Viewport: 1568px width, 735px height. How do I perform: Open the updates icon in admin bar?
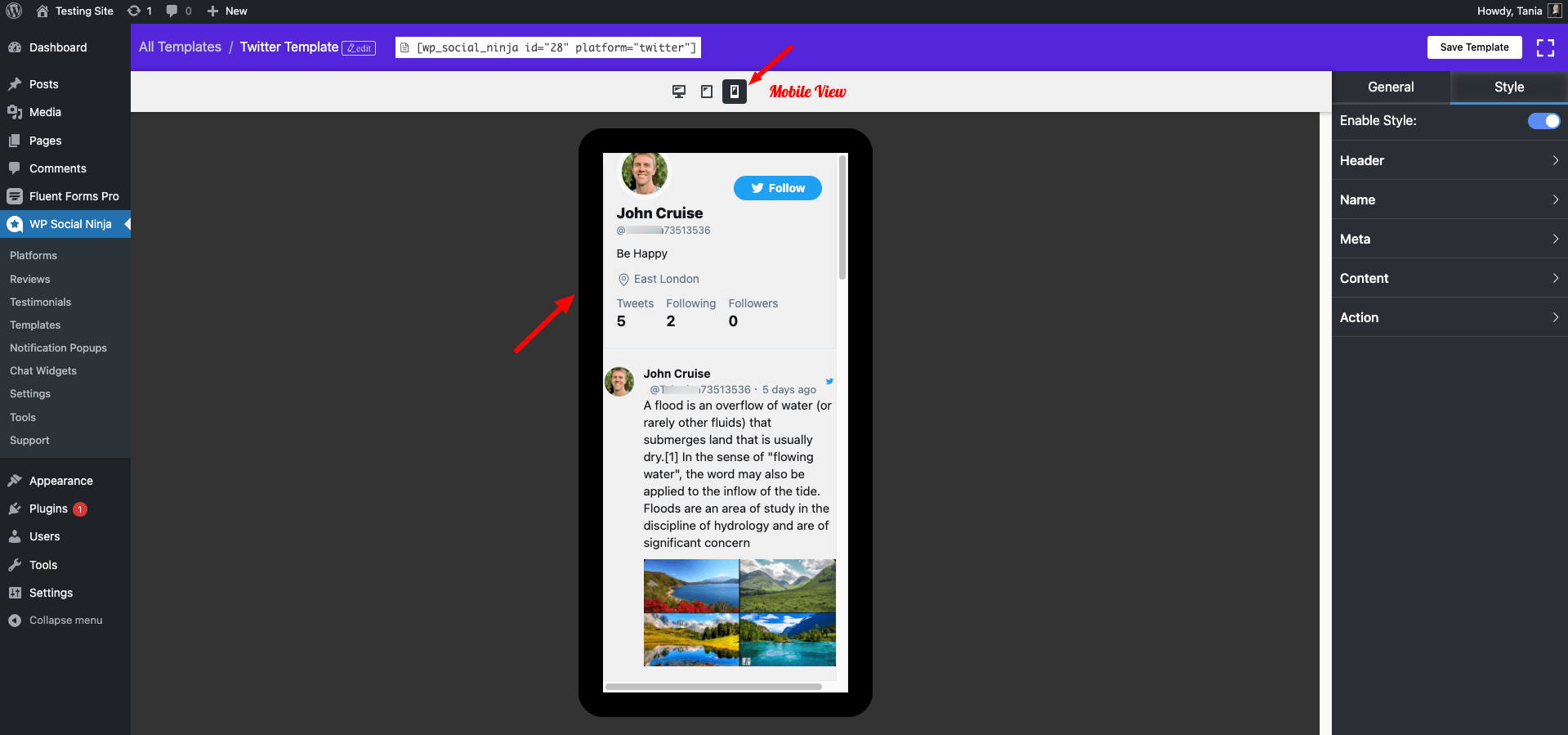pos(134,11)
